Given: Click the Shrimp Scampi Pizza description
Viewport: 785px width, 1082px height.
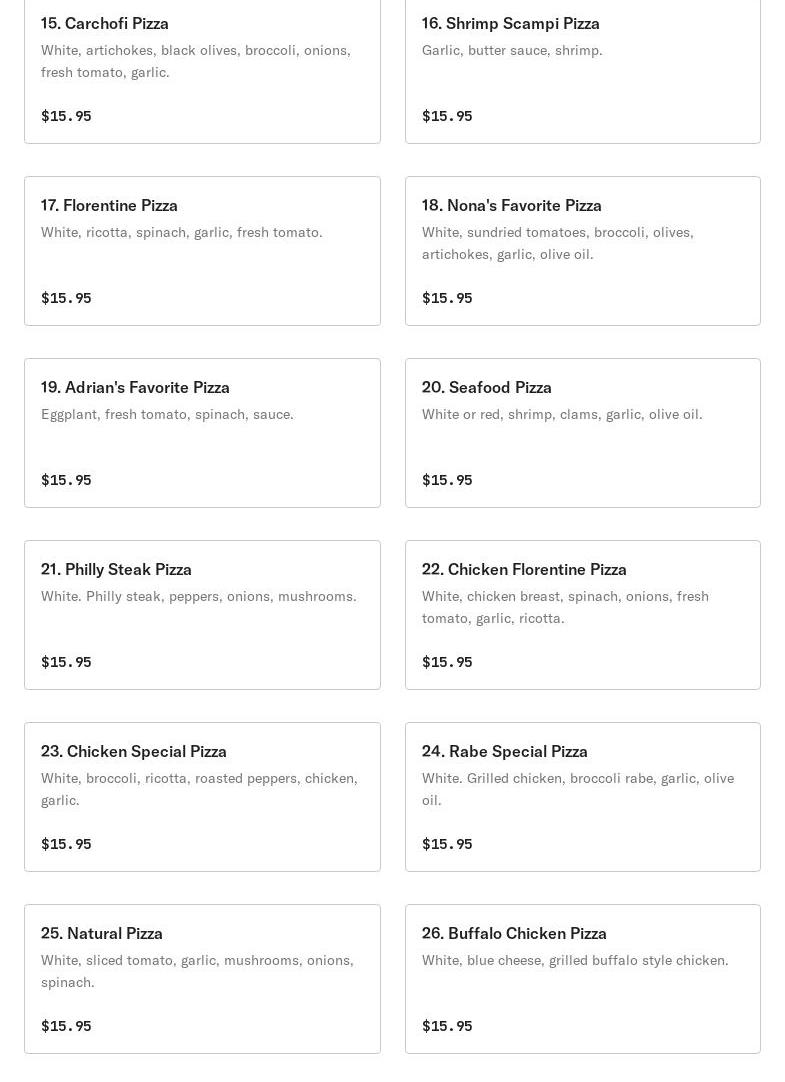Looking at the screenshot, I should click(x=512, y=50).
